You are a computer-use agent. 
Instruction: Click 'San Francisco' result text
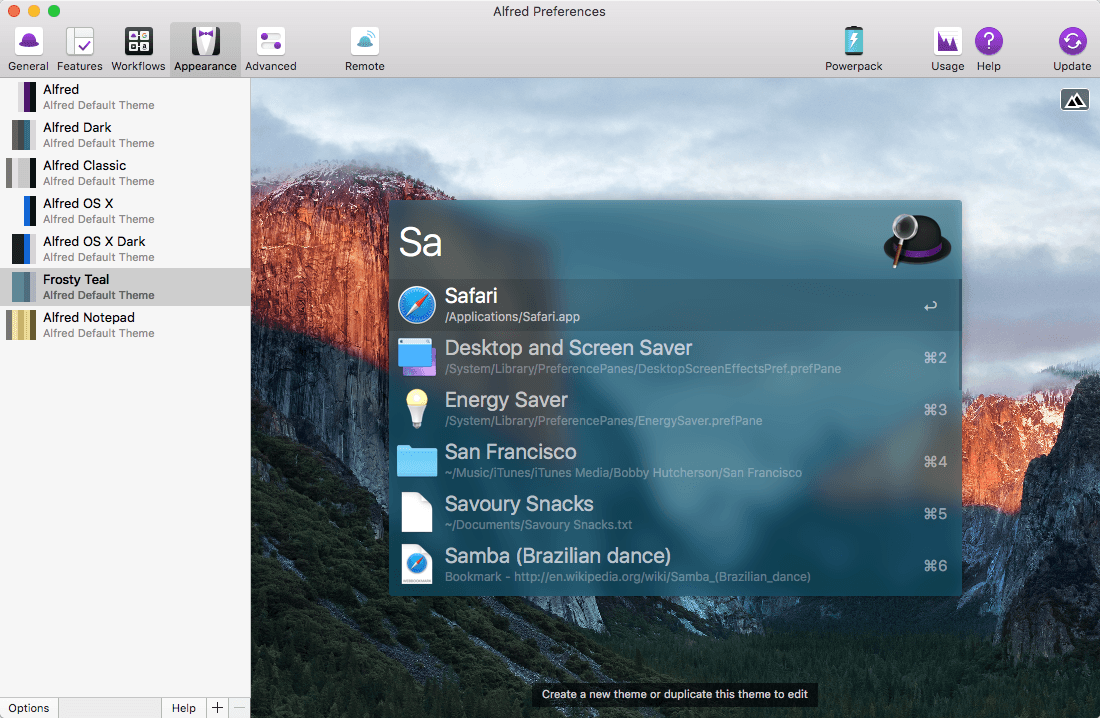(511, 451)
